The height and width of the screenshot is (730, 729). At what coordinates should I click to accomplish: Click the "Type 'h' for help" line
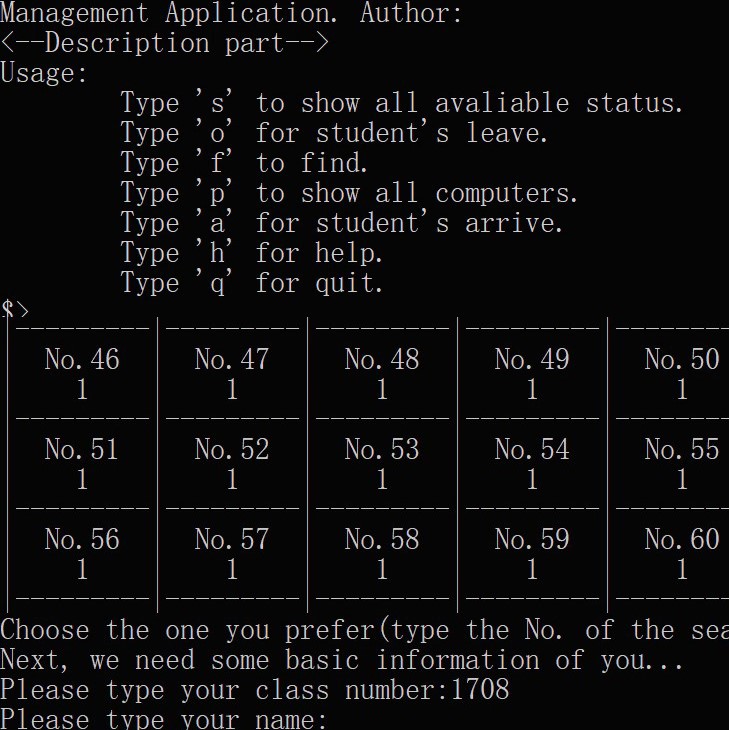(x=252, y=253)
